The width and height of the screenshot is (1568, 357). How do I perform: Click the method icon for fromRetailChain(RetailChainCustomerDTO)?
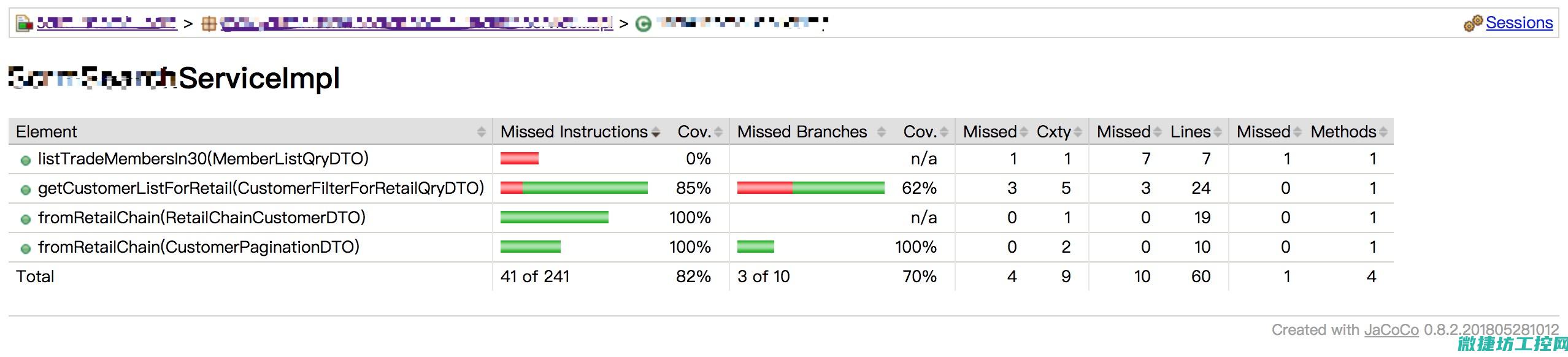tap(26, 219)
